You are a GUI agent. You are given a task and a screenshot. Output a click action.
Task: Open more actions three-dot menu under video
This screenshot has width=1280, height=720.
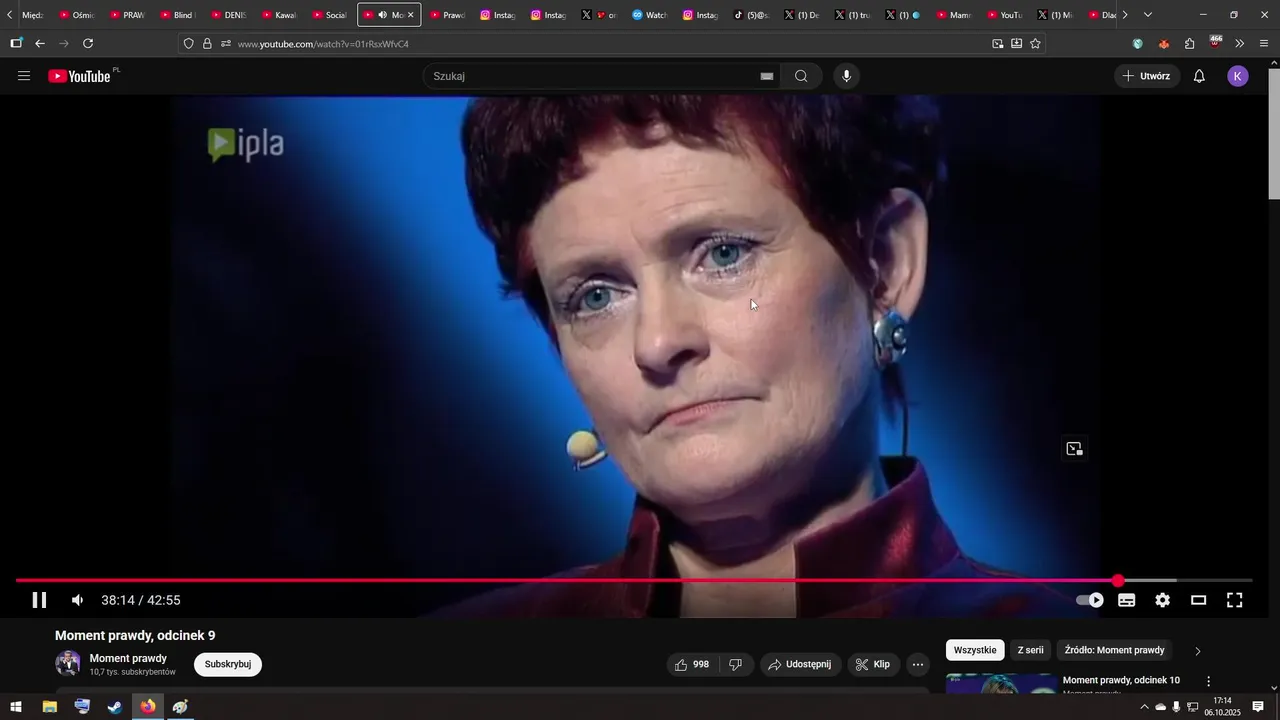(918, 664)
